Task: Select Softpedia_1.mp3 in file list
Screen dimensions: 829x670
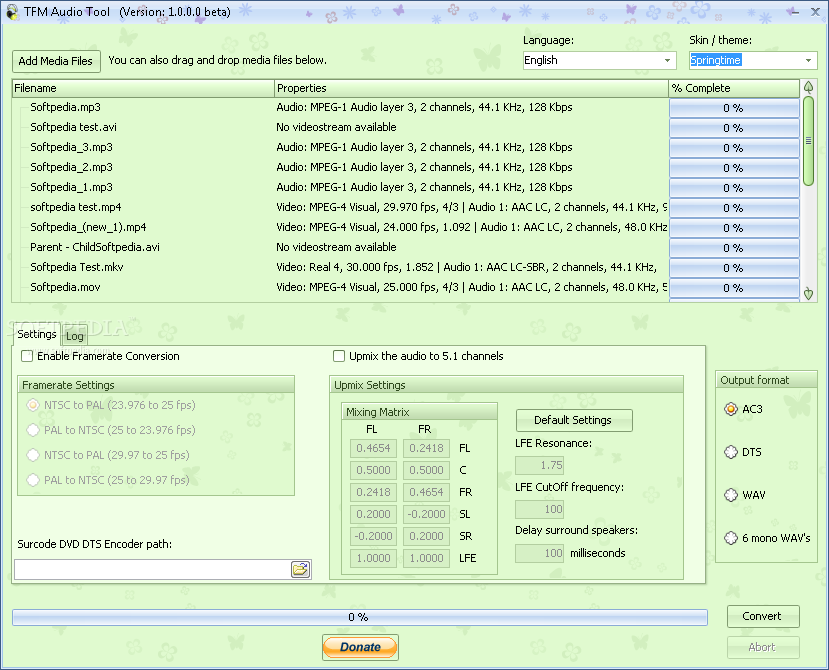Action: [x=71, y=188]
